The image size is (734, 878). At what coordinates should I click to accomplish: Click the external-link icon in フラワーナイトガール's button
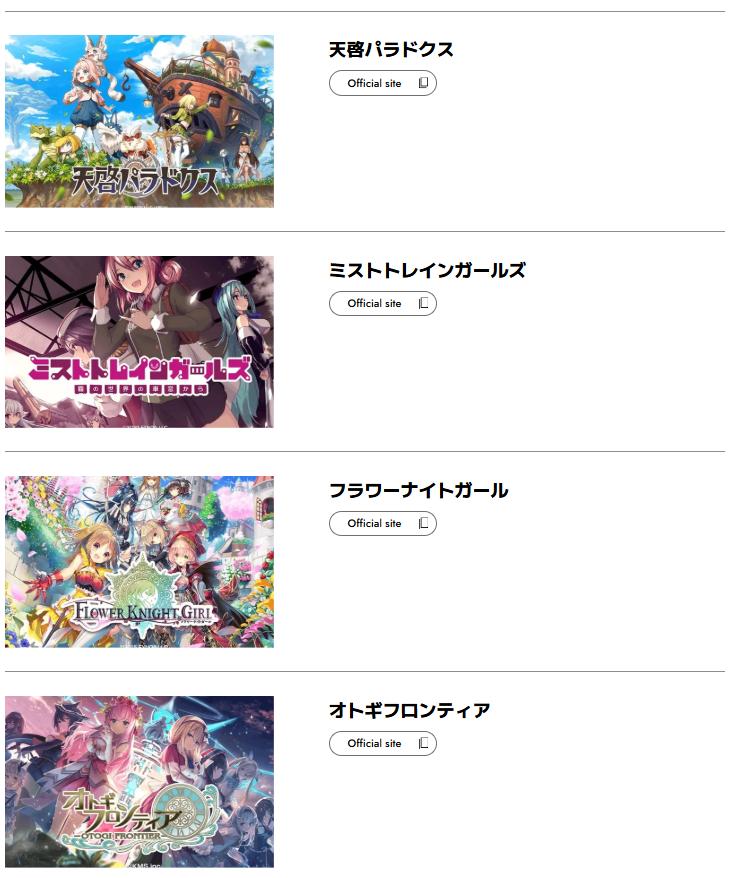(x=423, y=523)
